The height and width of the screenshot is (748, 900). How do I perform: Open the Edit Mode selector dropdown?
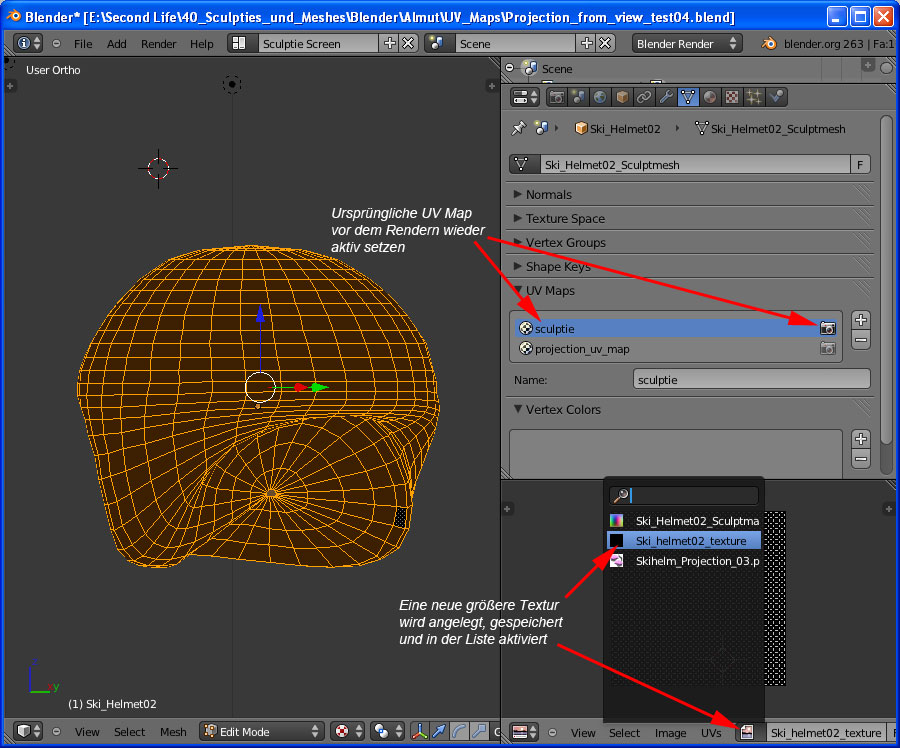click(262, 732)
